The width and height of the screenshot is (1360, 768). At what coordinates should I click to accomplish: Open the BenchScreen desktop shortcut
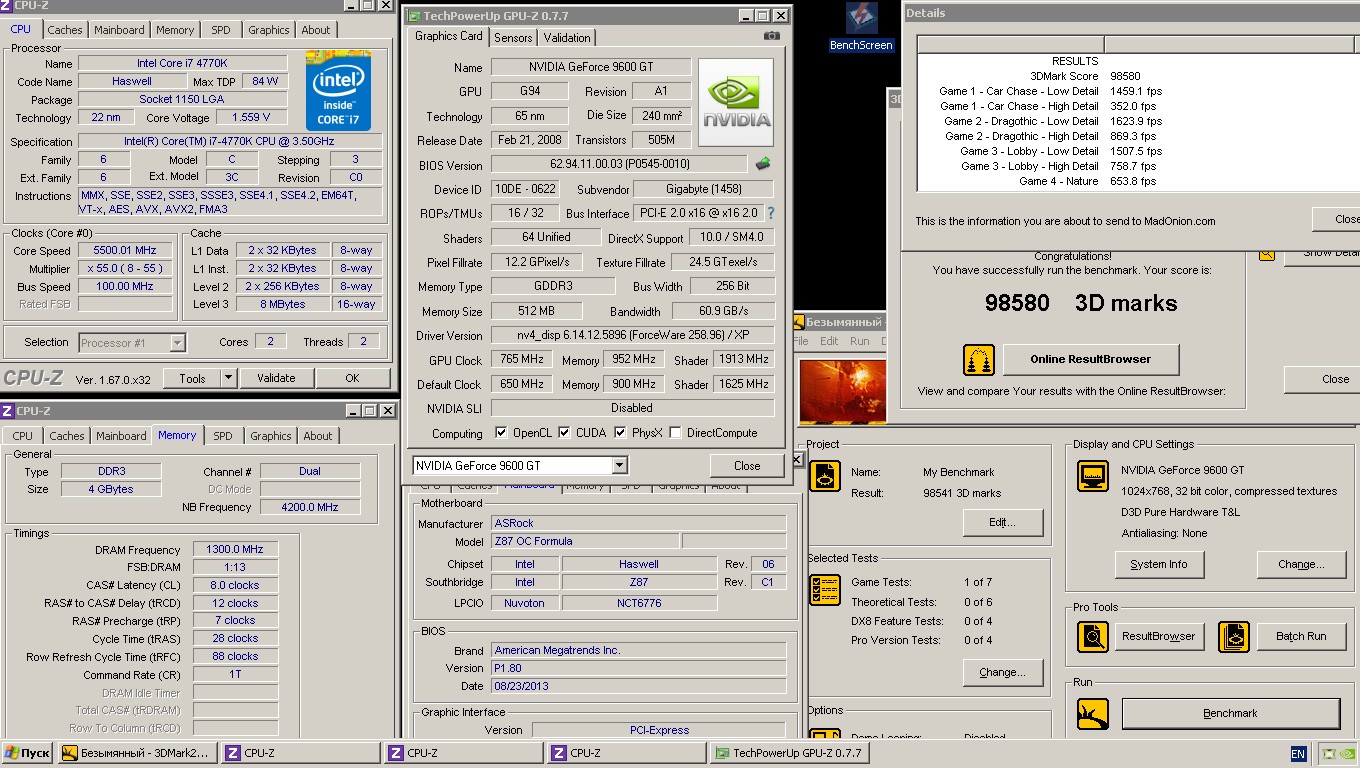(x=861, y=27)
